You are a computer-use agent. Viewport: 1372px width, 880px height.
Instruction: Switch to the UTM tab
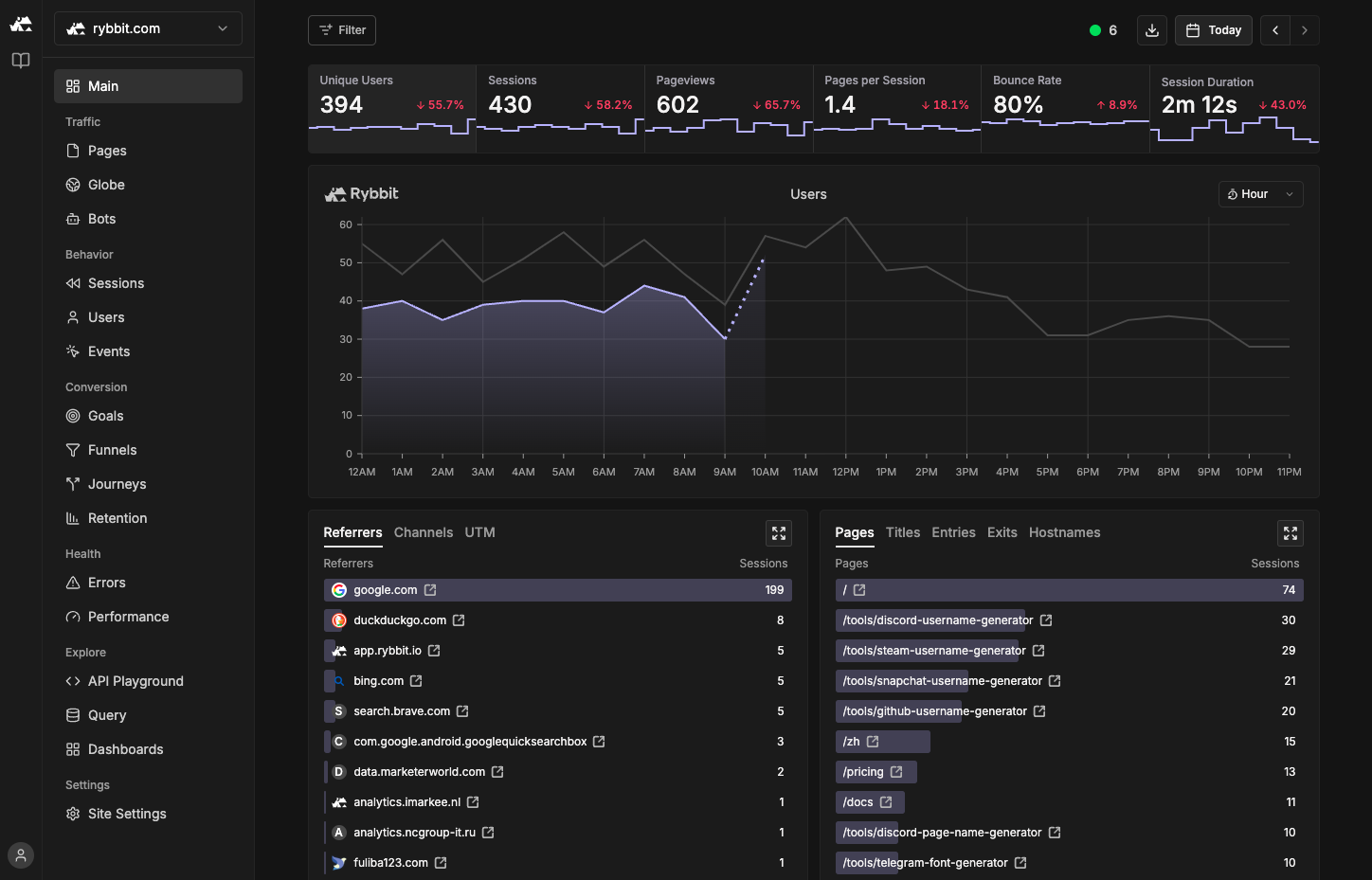point(480,532)
